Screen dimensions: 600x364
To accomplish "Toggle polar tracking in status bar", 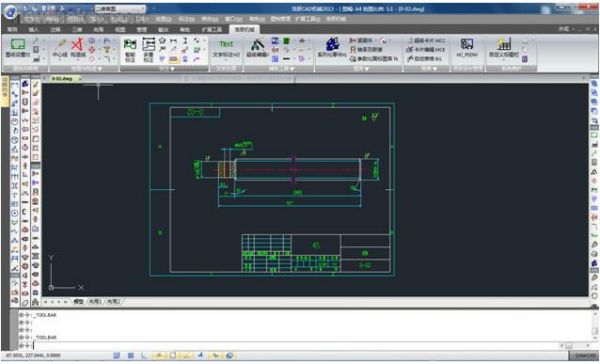I will click(158, 356).
